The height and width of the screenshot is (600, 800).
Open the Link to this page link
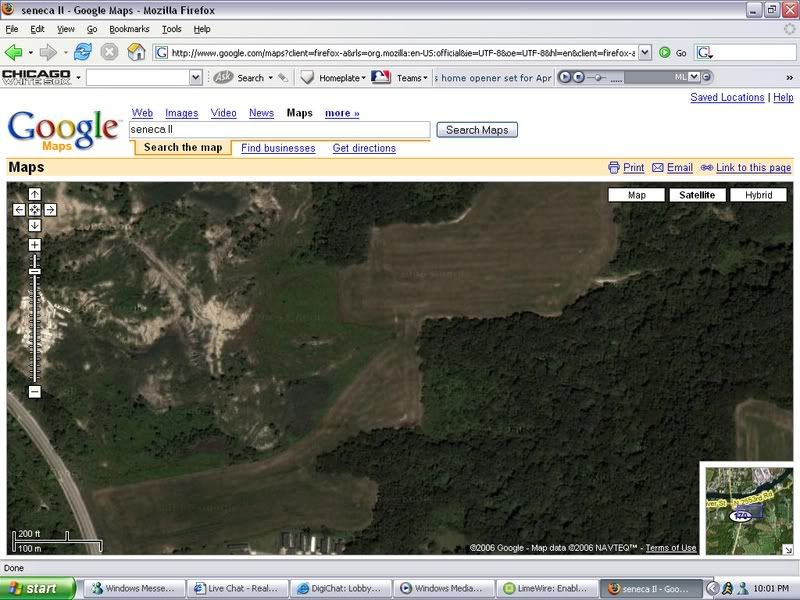pos(753,168)
